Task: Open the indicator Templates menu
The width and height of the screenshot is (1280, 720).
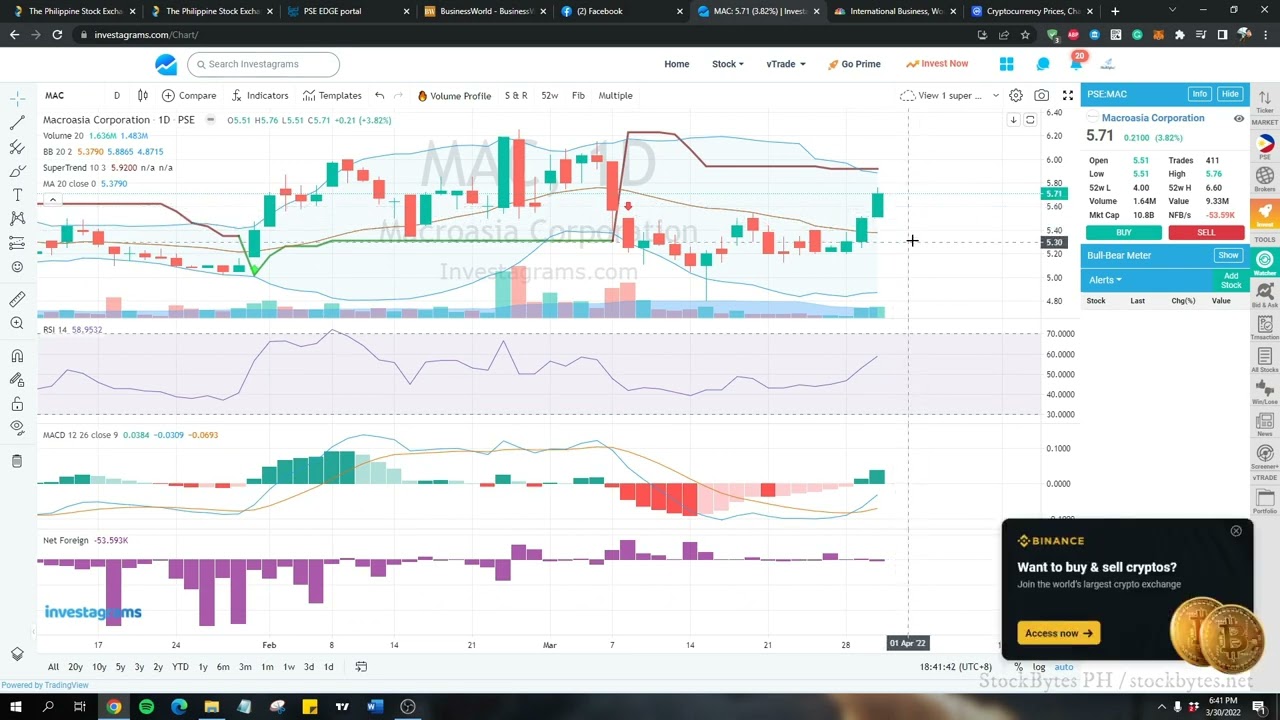Action: tap(332, 95)
